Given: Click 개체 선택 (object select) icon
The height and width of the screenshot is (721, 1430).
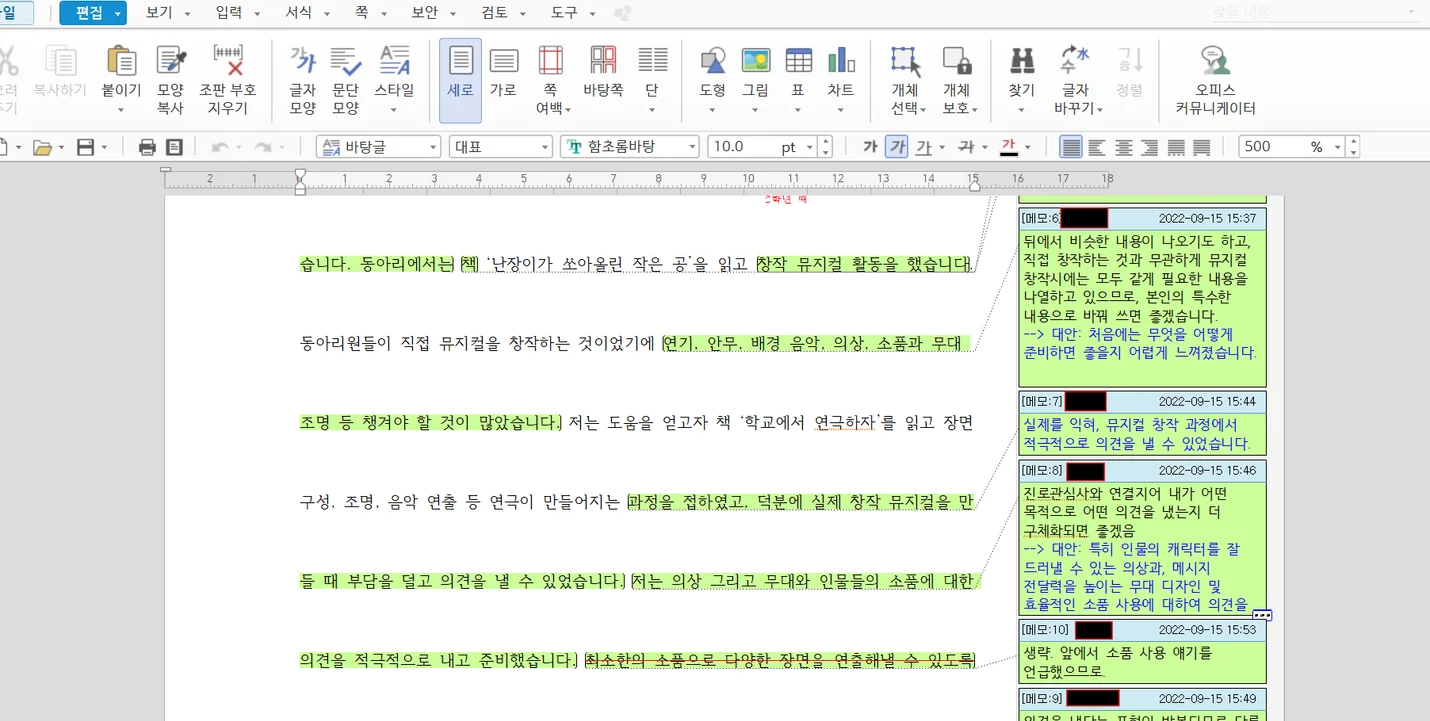Looking at the screenshot, I should tap(906, 62).
